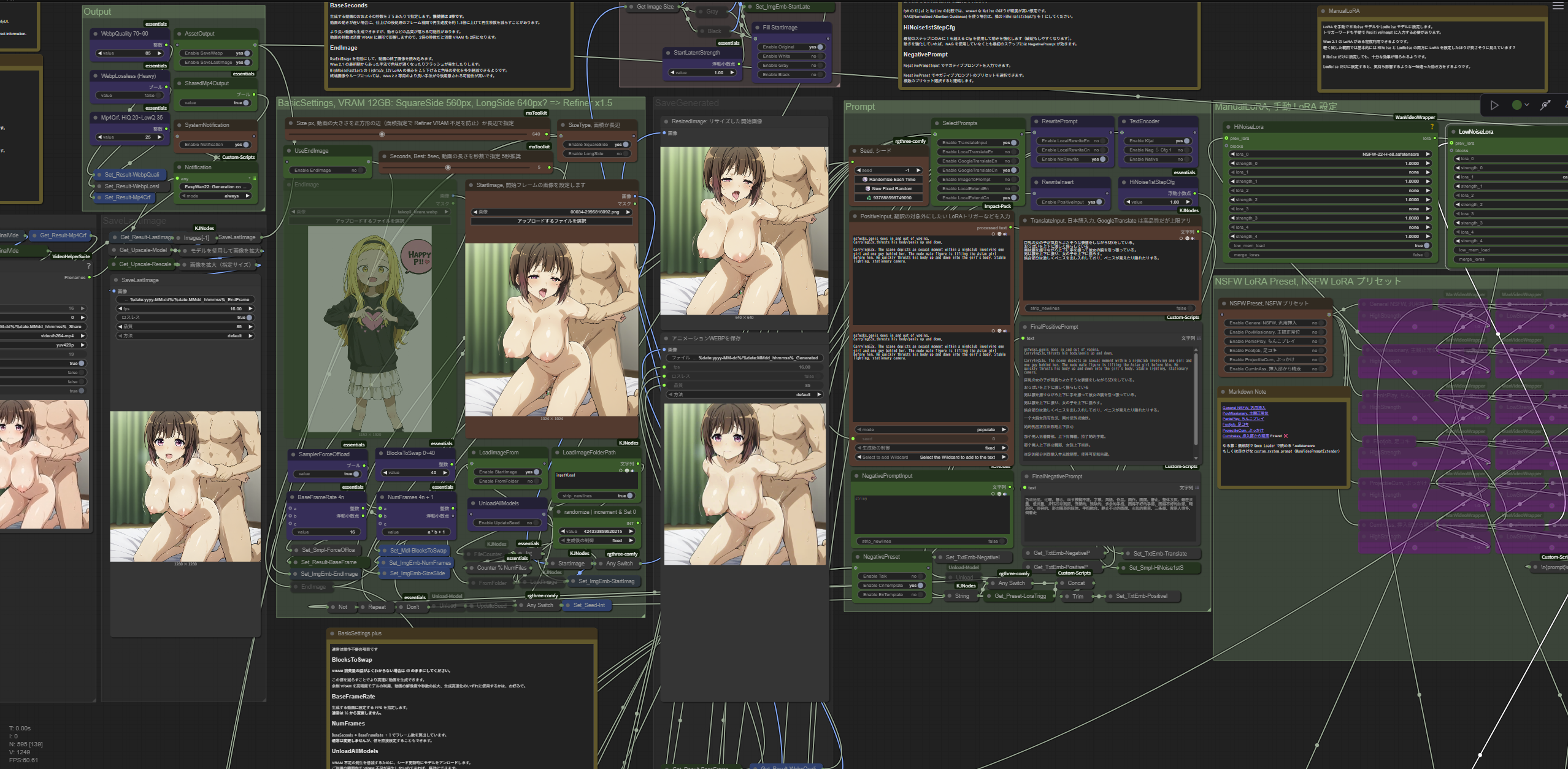This screenshot has width=1568, height=769.
Task: Click StartImage choose file to upload button
Action: (551, 221)
